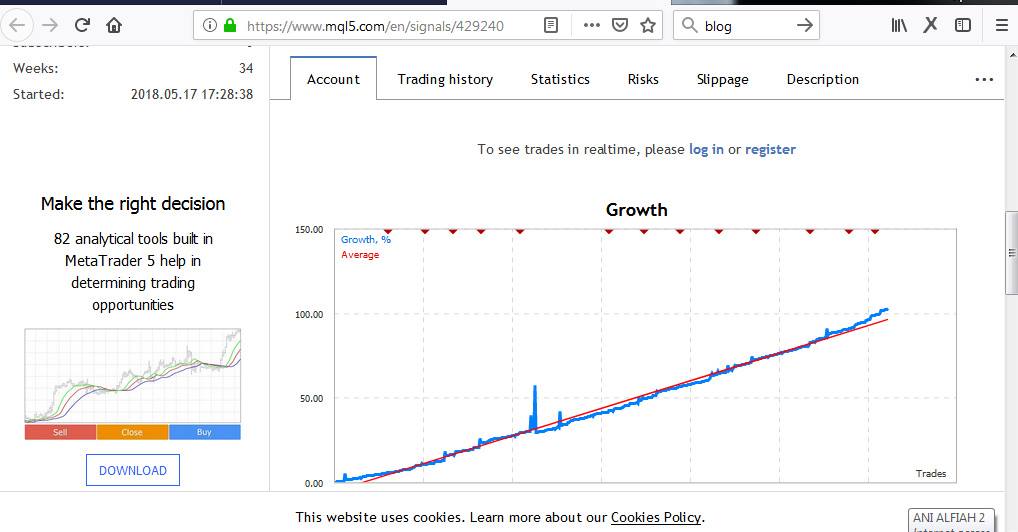Submit search with the arrow next to blog

coord(804,25)
